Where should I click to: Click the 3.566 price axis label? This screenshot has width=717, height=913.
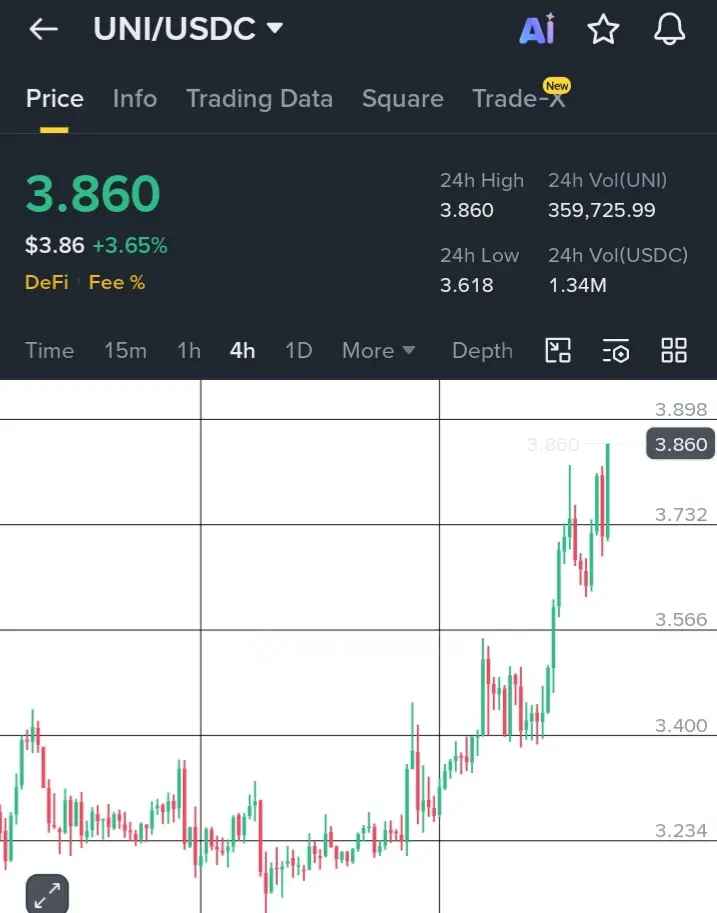click(681, 620)
